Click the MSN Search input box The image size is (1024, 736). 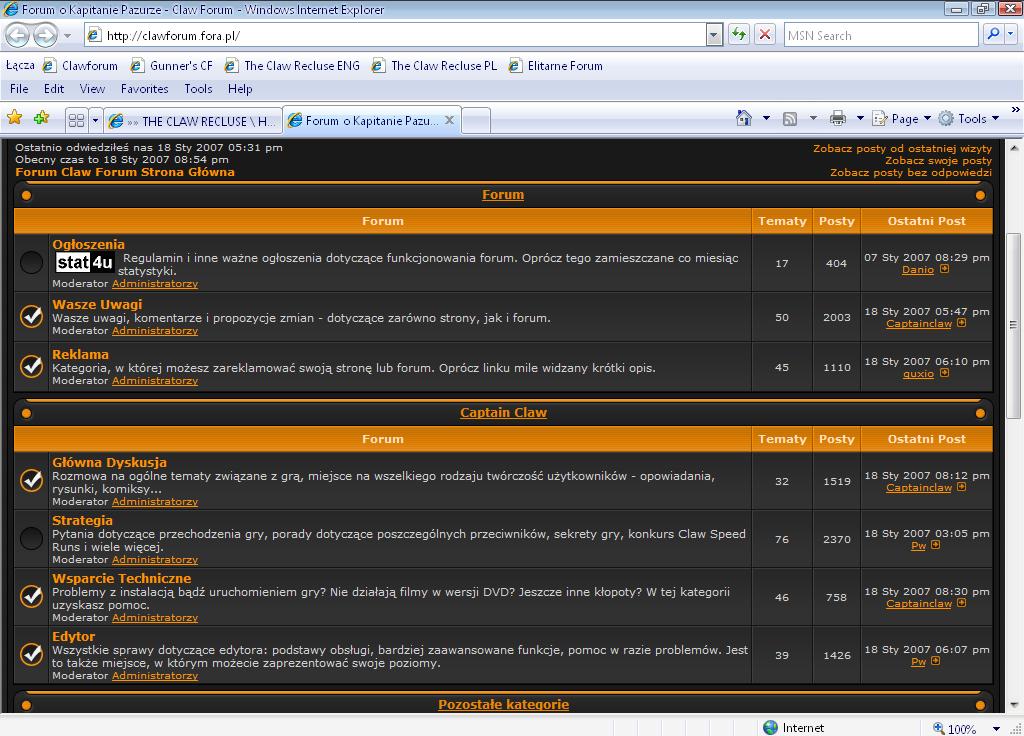point(880,35)
